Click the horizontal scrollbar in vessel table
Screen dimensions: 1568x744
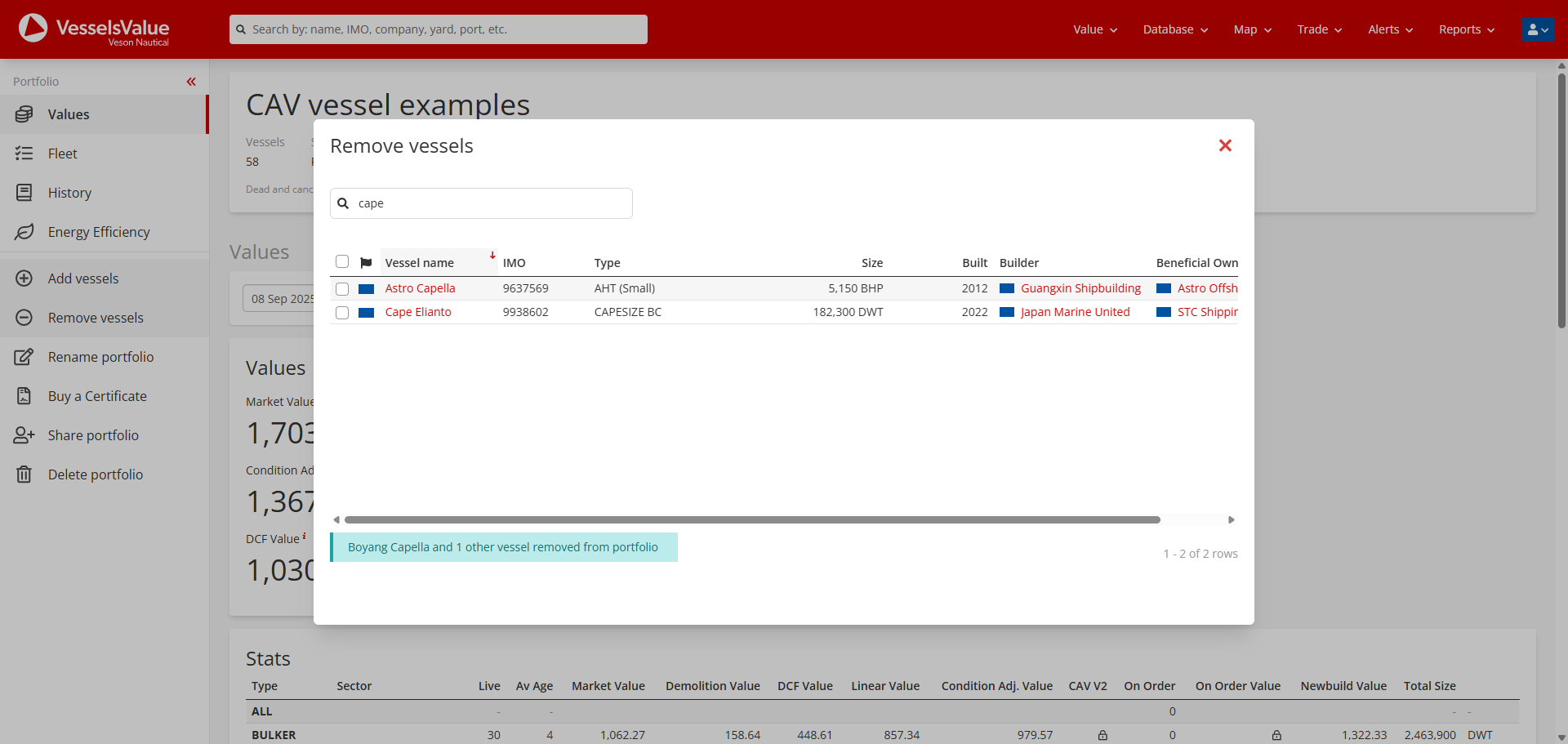pos(751,519)
